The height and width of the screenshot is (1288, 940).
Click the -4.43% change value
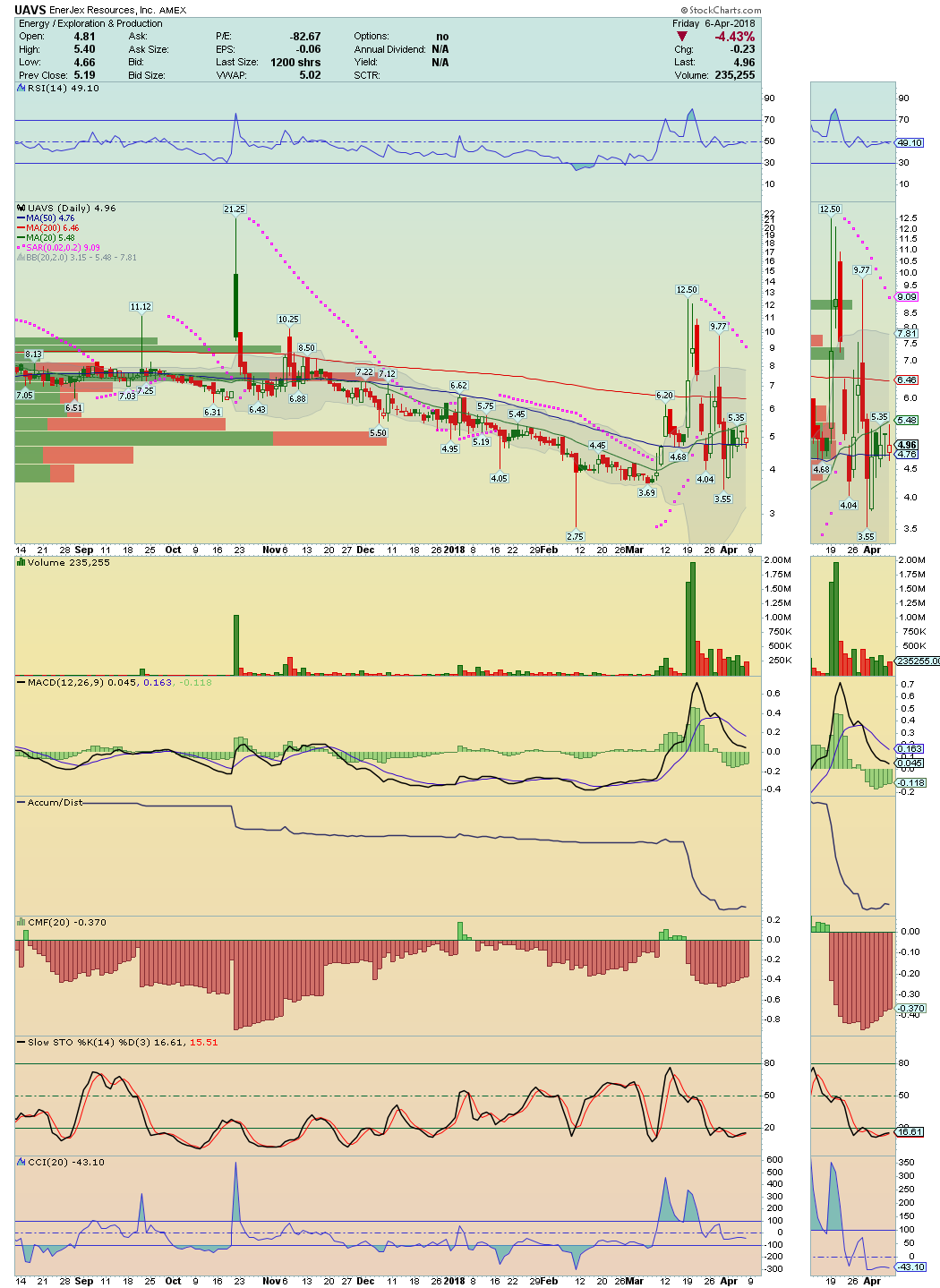[x=734, y=37]
